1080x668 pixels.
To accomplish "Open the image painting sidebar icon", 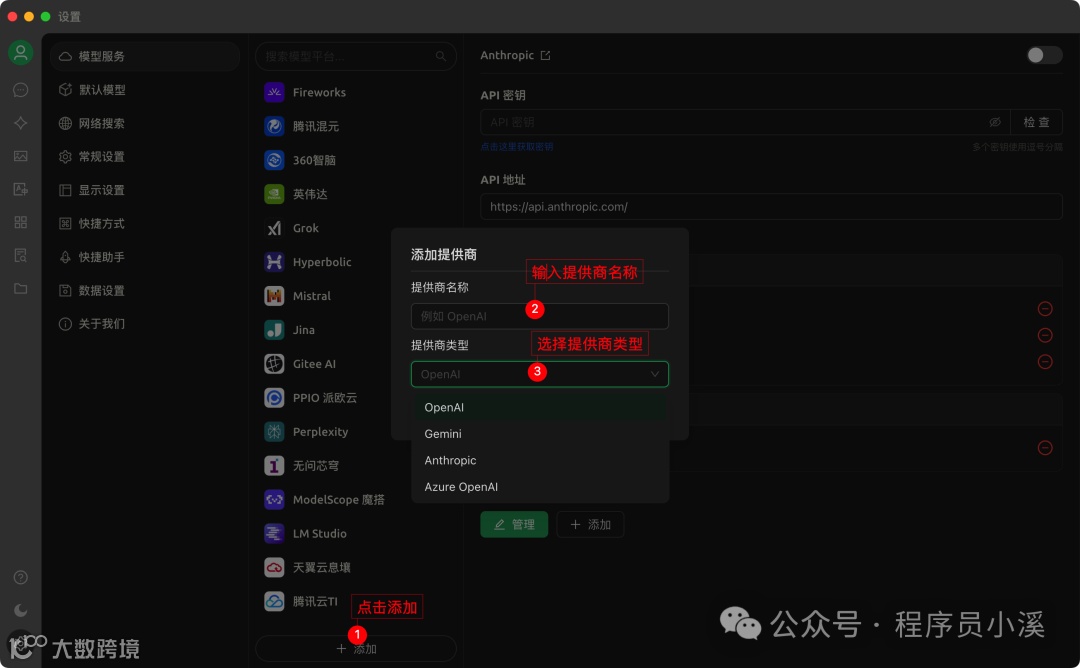I will coord(21,156).
